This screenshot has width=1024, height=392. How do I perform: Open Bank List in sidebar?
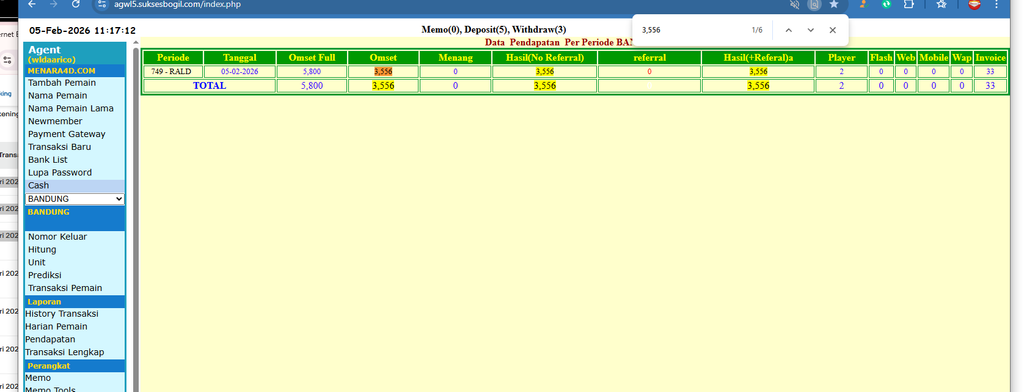click(48, 159)
